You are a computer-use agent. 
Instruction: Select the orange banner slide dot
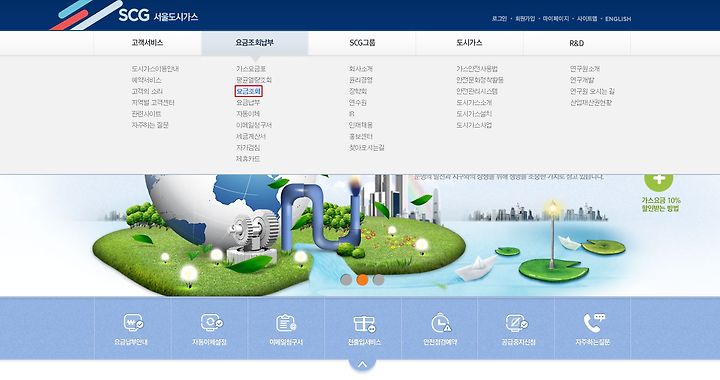coord(362,279)
